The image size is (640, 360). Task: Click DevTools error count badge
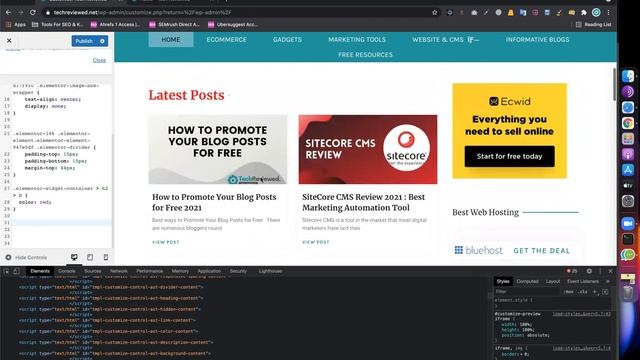coord(572,271)
